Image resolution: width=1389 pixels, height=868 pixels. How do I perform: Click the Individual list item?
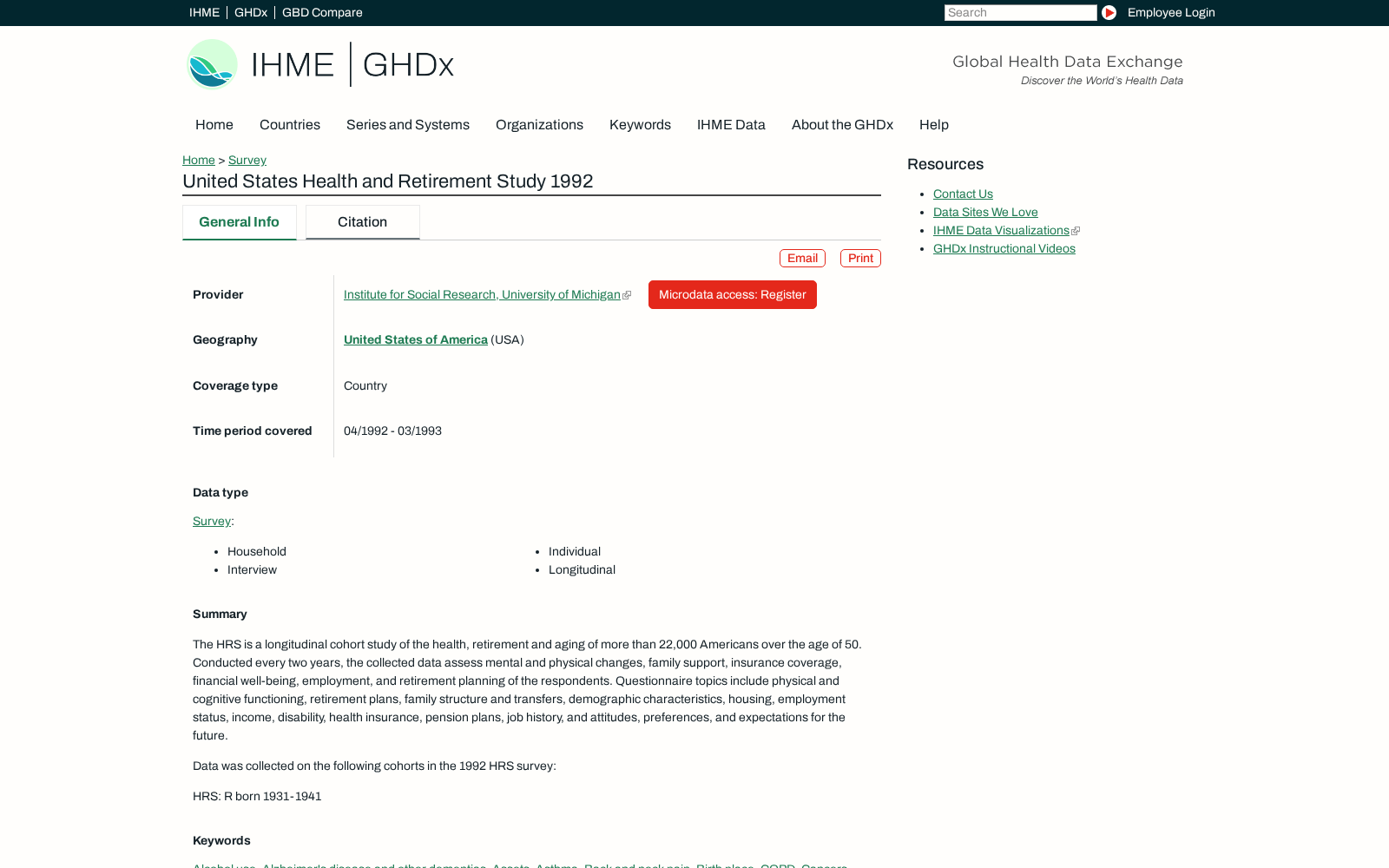(575, 551)
